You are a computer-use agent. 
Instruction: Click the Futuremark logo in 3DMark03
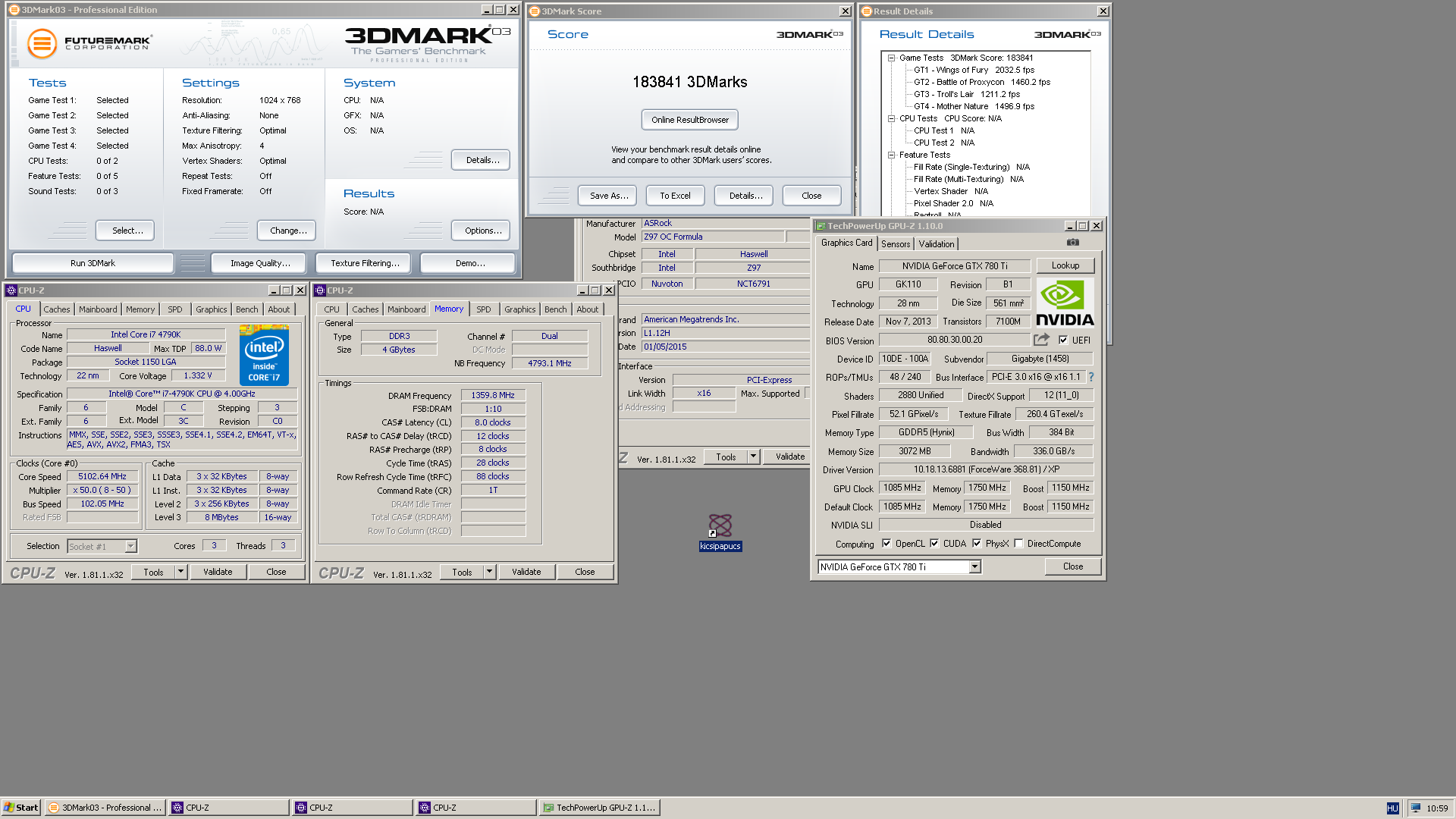89,43
